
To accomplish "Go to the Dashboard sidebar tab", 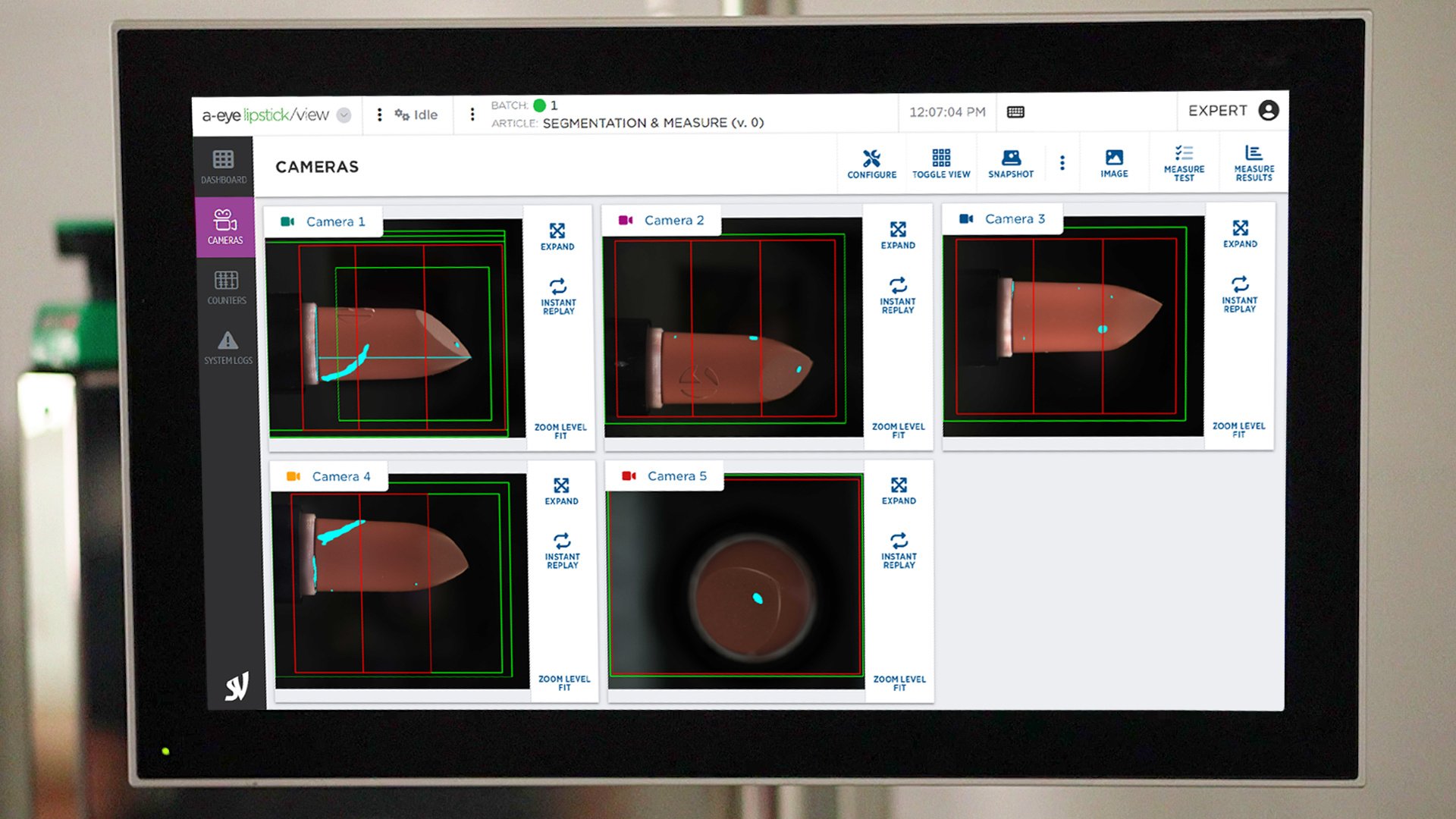I will pos(224,167).
